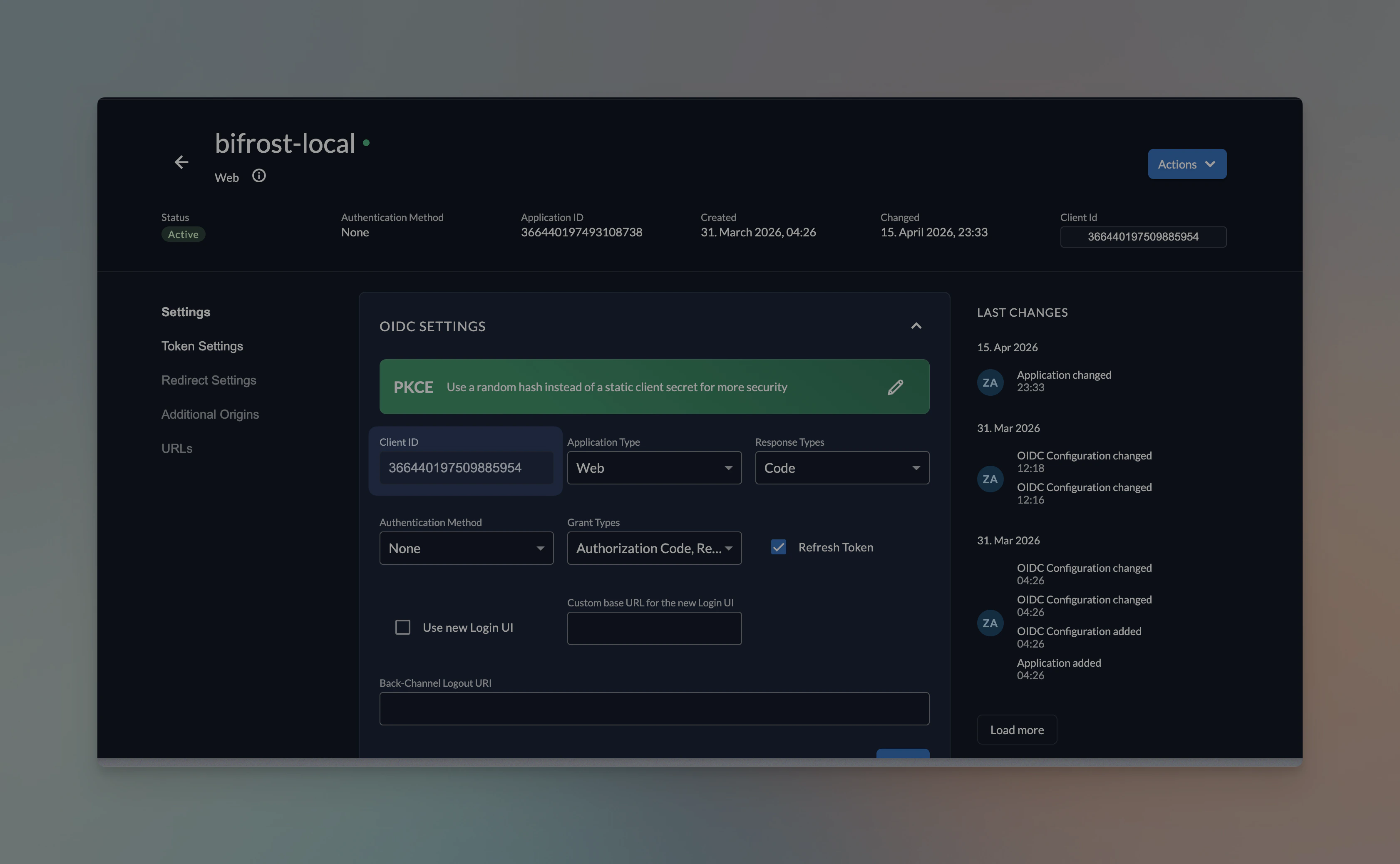
Task: Click the ZA avatar beside Application changed
Action: point(990,383)
